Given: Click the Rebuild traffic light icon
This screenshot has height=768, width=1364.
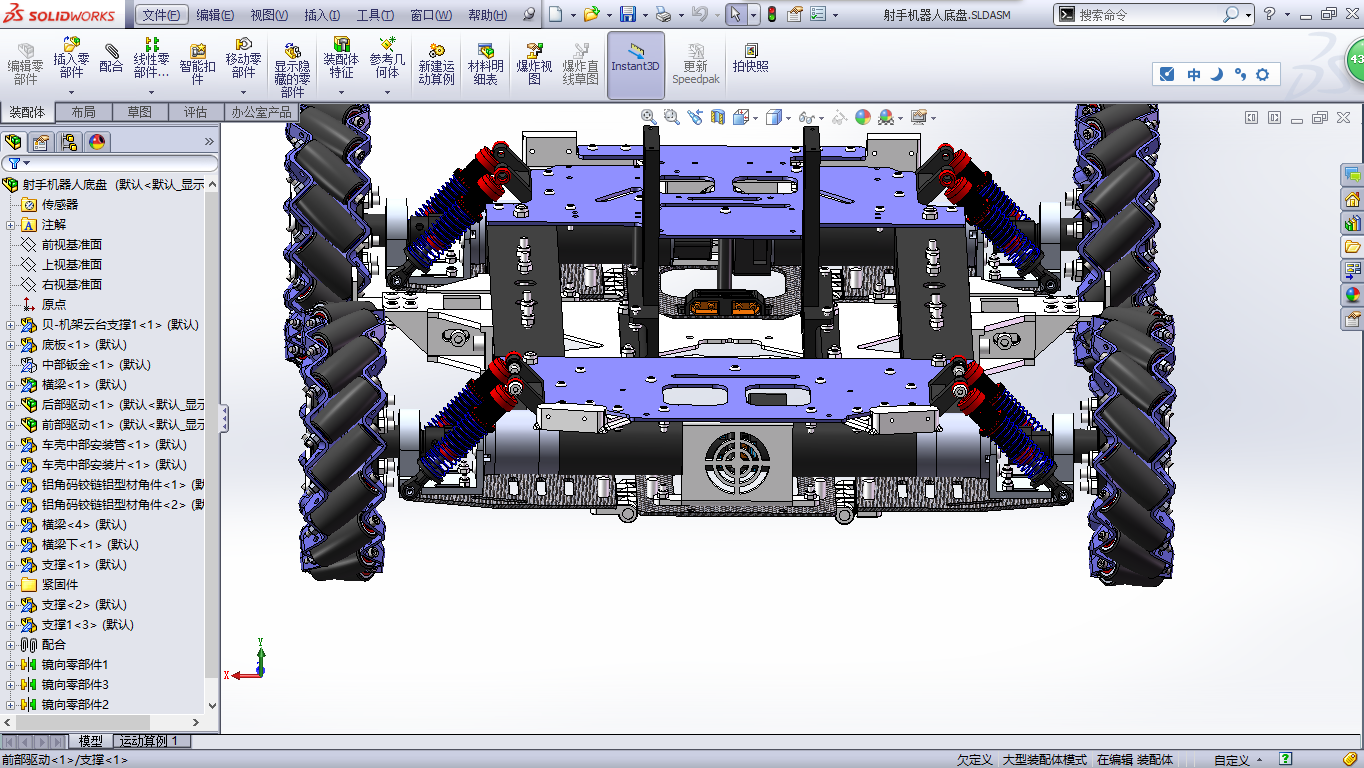Looking at the screenshot, I should 771,14.
